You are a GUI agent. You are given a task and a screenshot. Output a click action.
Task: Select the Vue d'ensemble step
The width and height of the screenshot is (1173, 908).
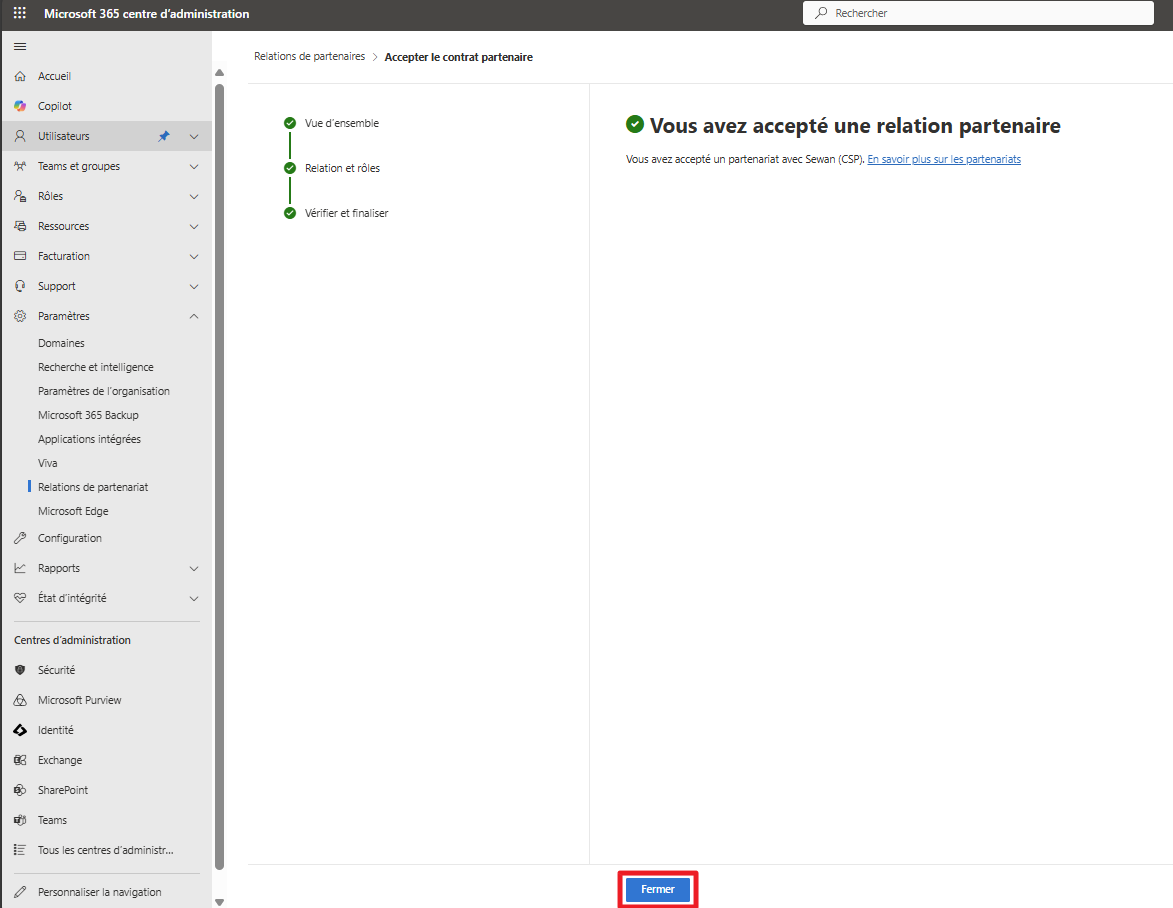point(342,123)
